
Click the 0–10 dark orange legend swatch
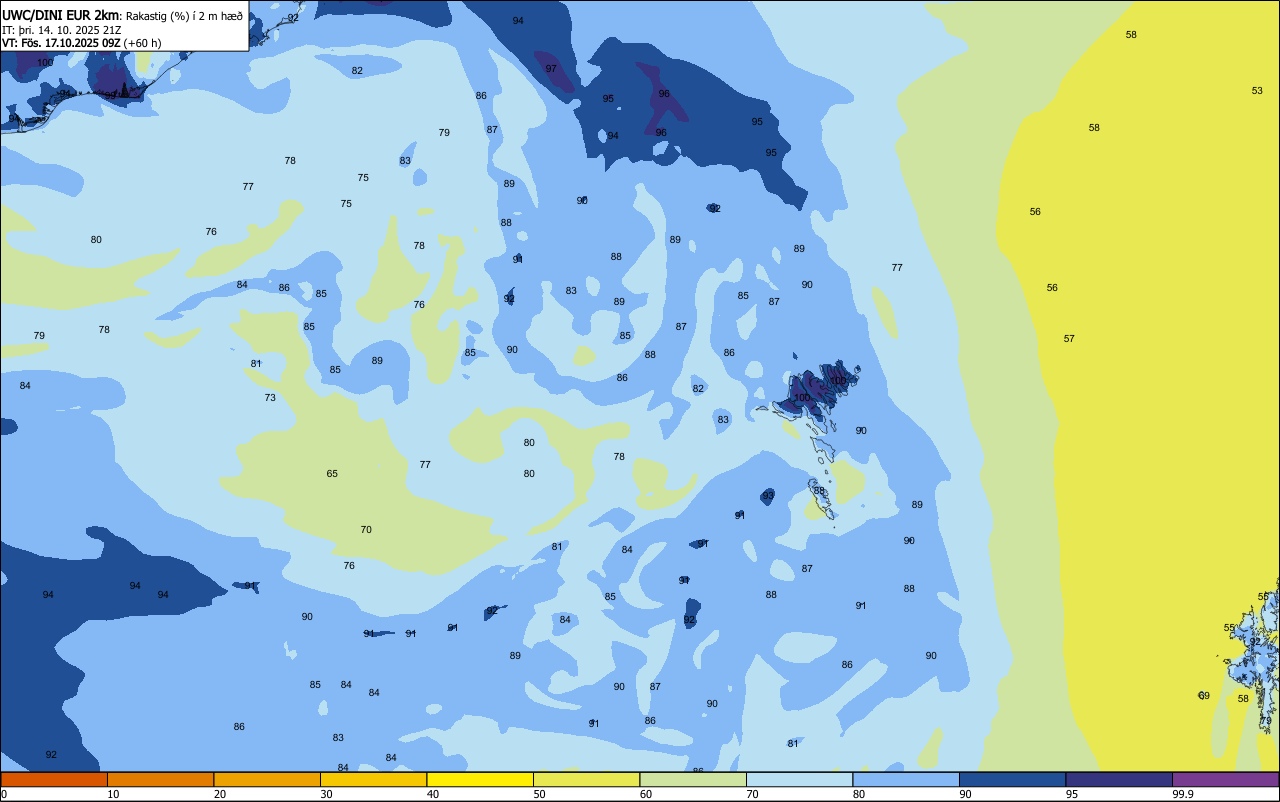point(54,779)
